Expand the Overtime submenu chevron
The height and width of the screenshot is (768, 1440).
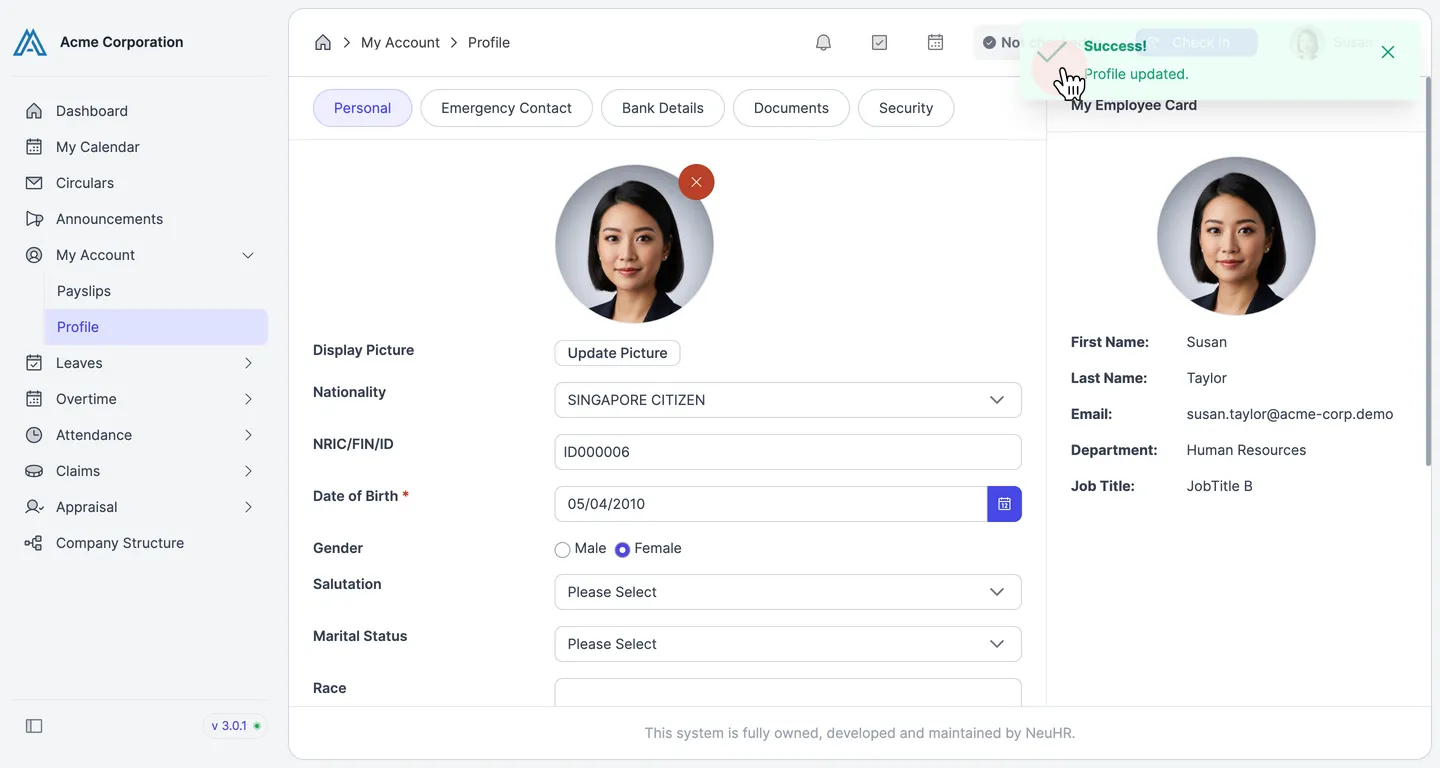click(x=248, y=399)
